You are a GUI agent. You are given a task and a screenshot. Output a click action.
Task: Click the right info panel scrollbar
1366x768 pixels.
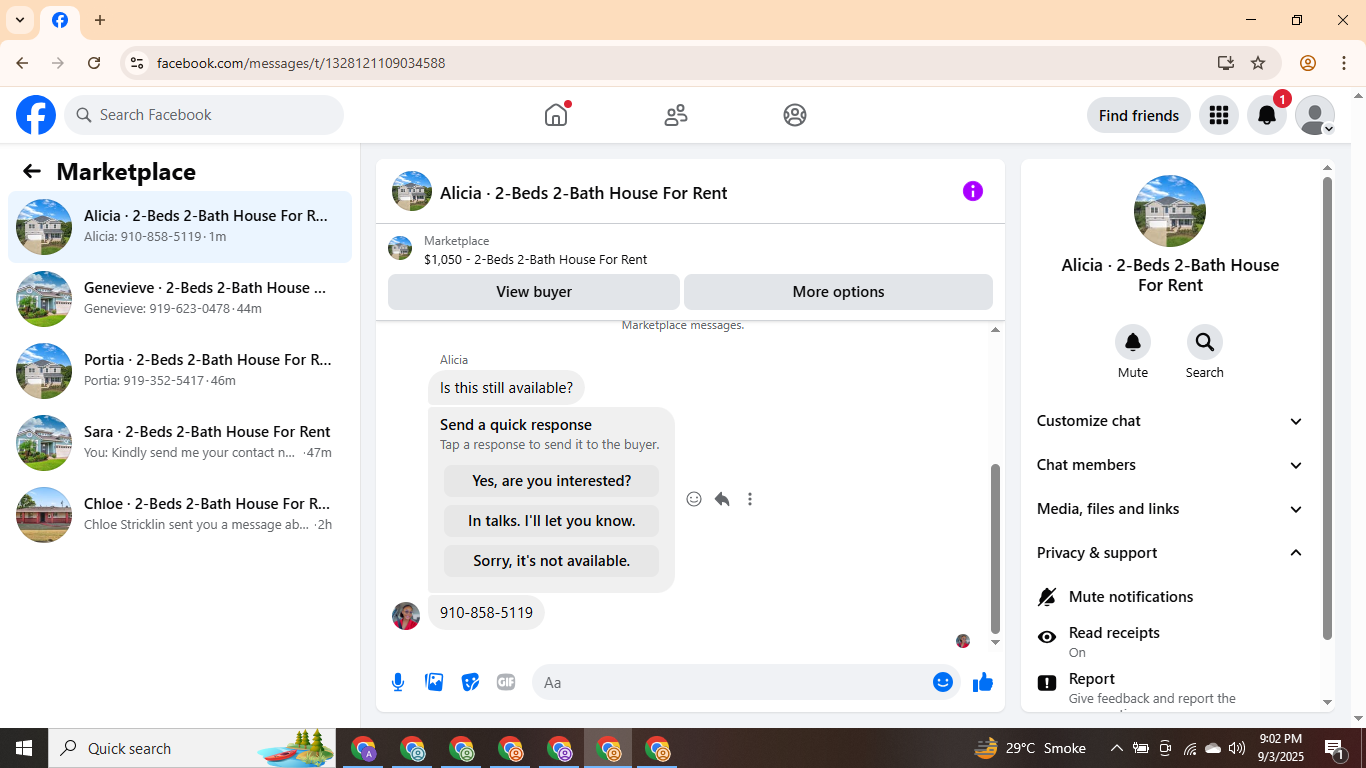click(x=1327, y=408)
